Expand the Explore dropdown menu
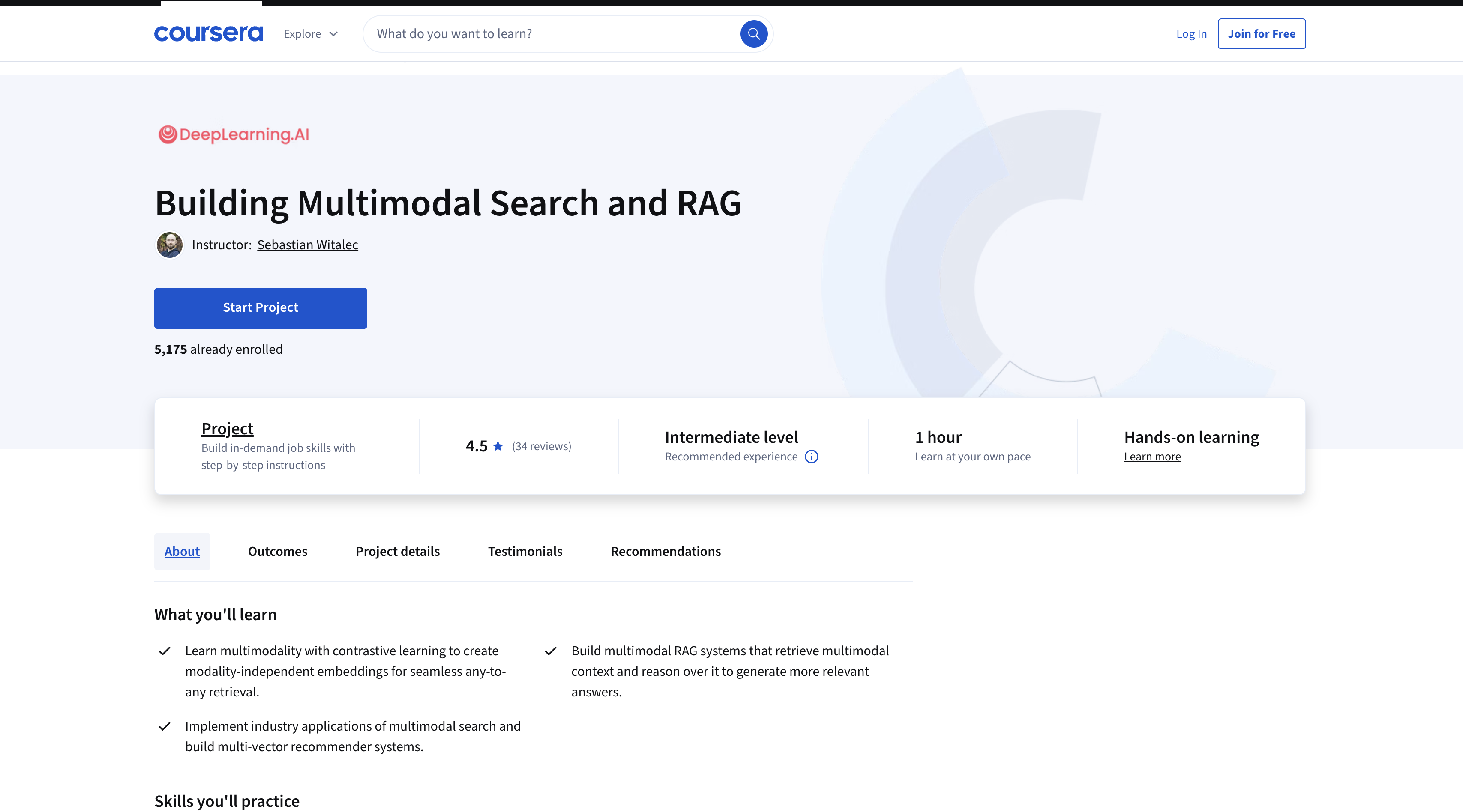 [303, 34]
